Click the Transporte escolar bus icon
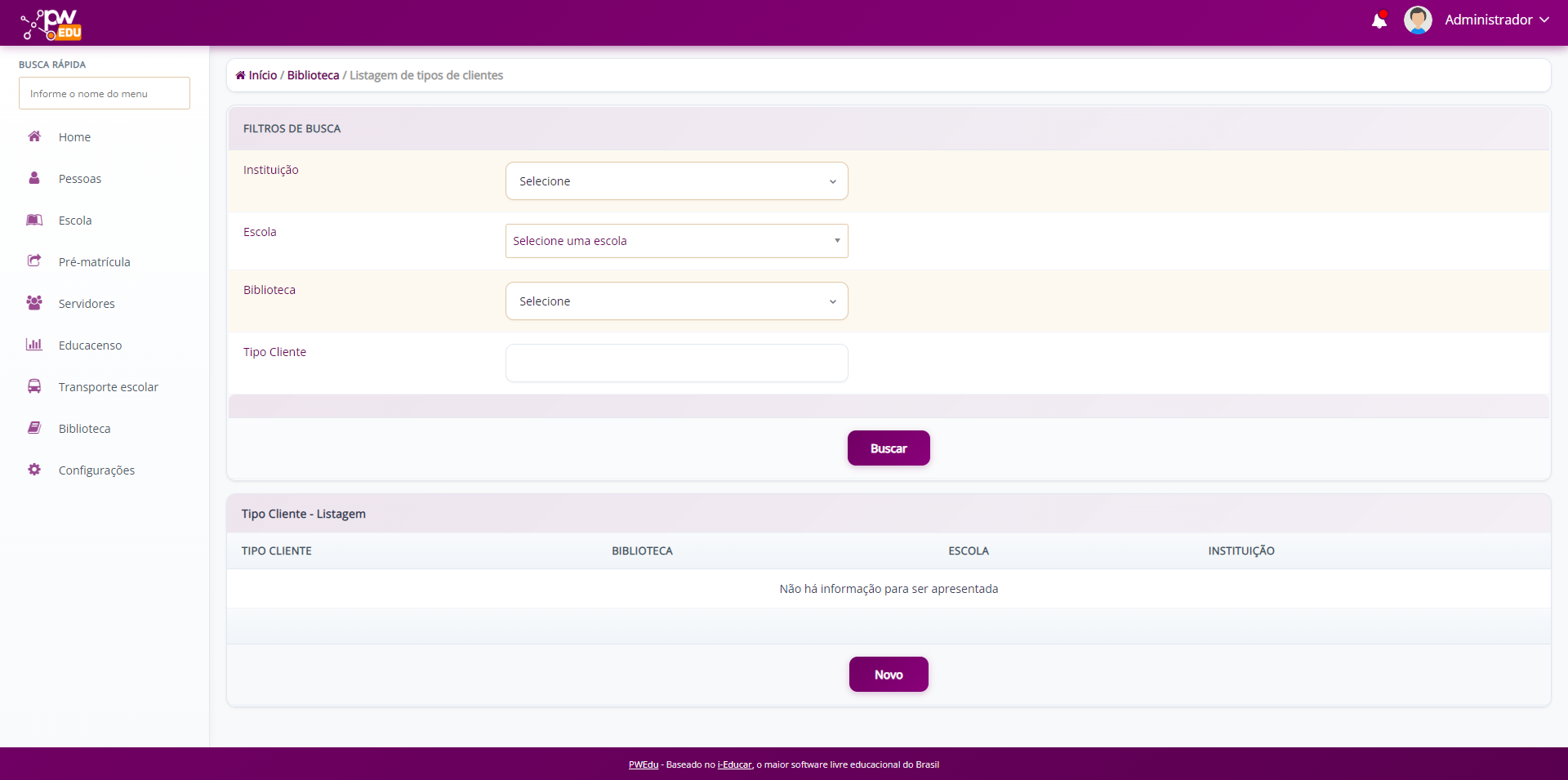Screen dimensions: 1568x780 click(x=33, y=386)
